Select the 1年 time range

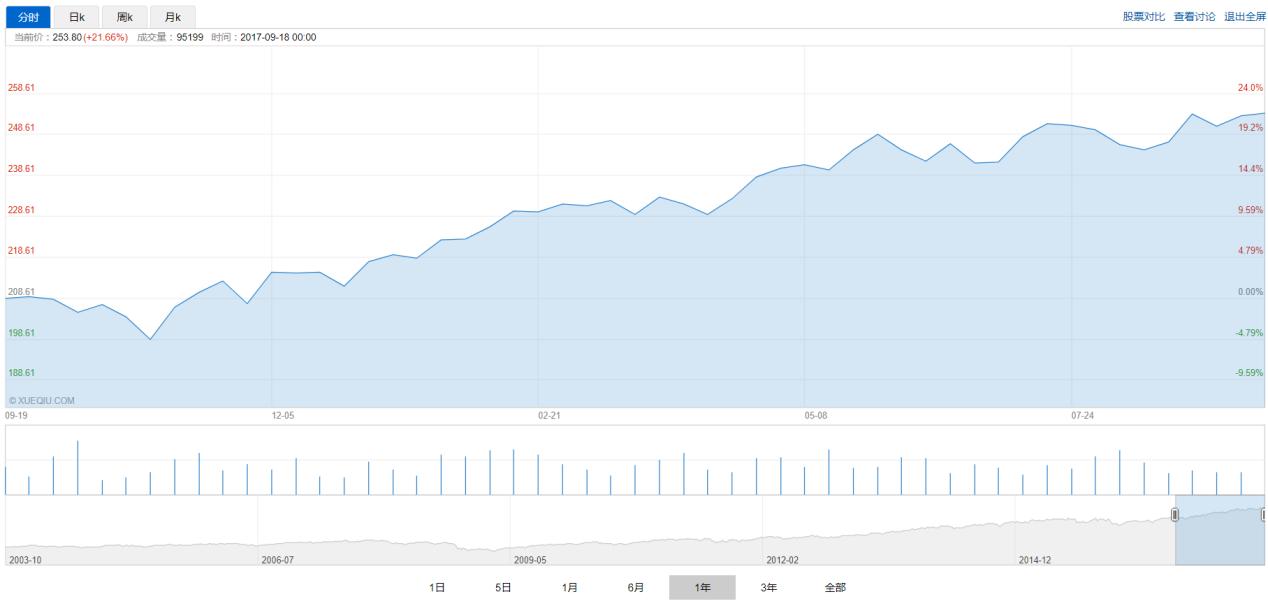tap(702, 588)
